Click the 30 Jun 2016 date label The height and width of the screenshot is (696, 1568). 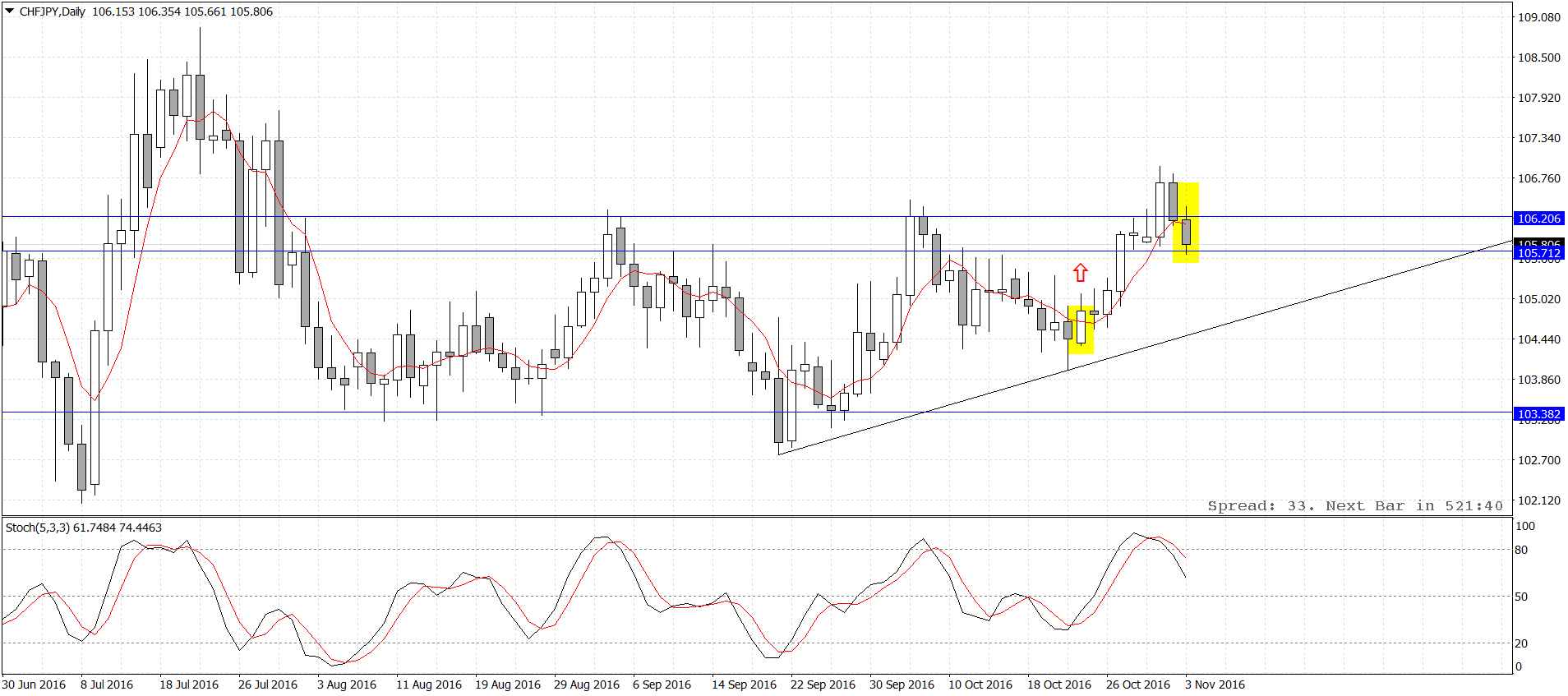(35, 684)
